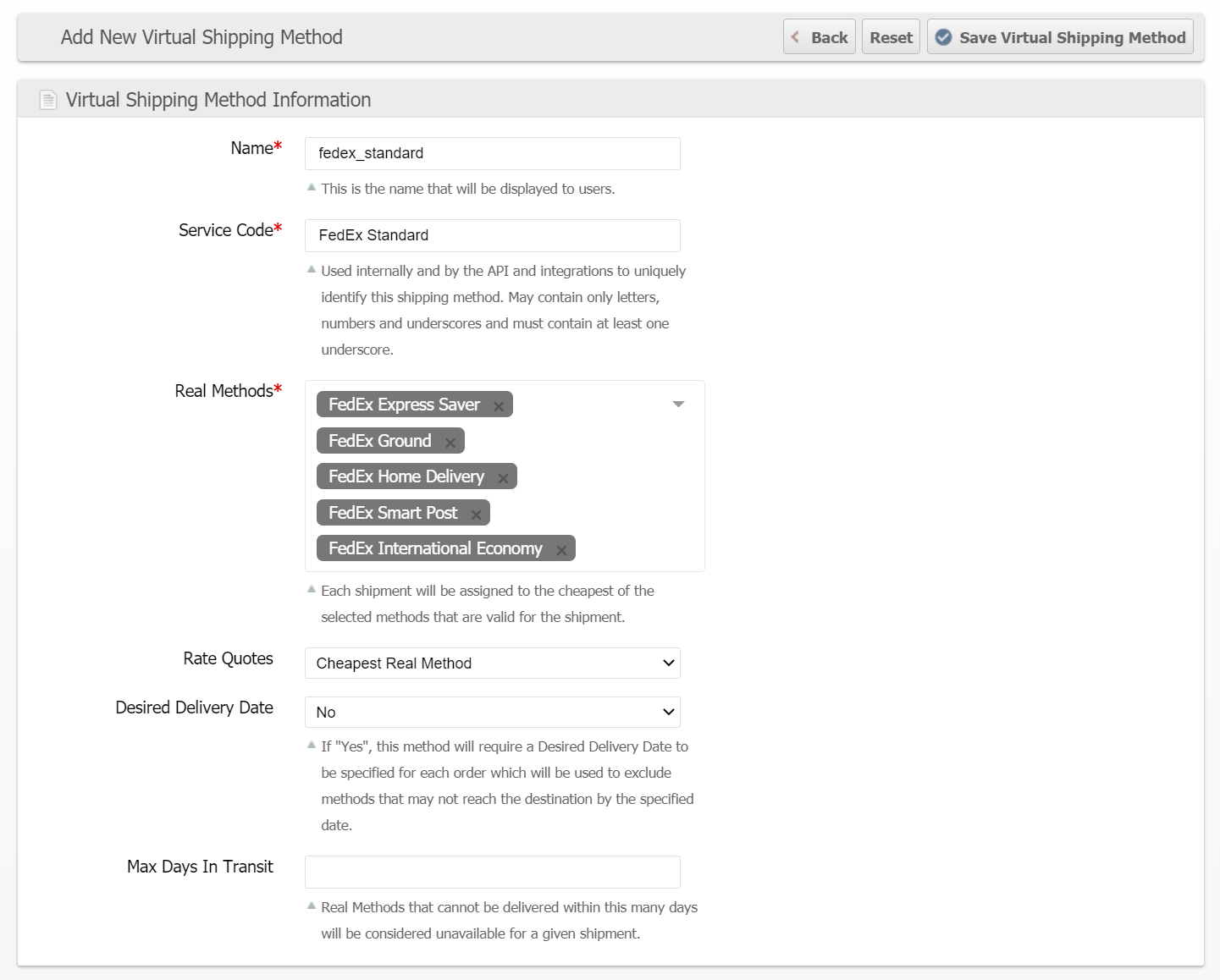Click the Virtual Shipping Method Information document icon
The width and height of the screenshot is (1220, 980).
tap(48, 100)
